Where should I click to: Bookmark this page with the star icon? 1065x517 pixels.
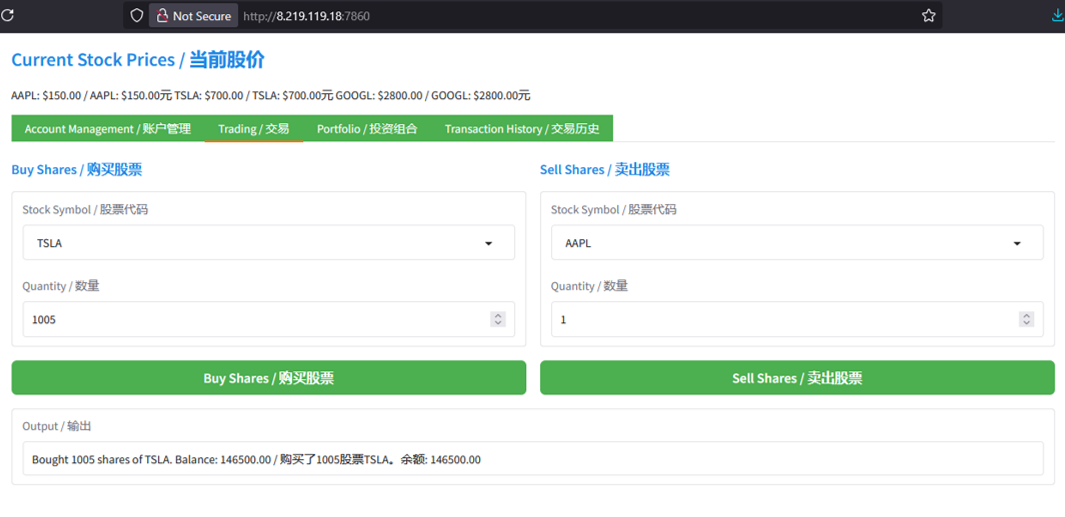point(928,15)
